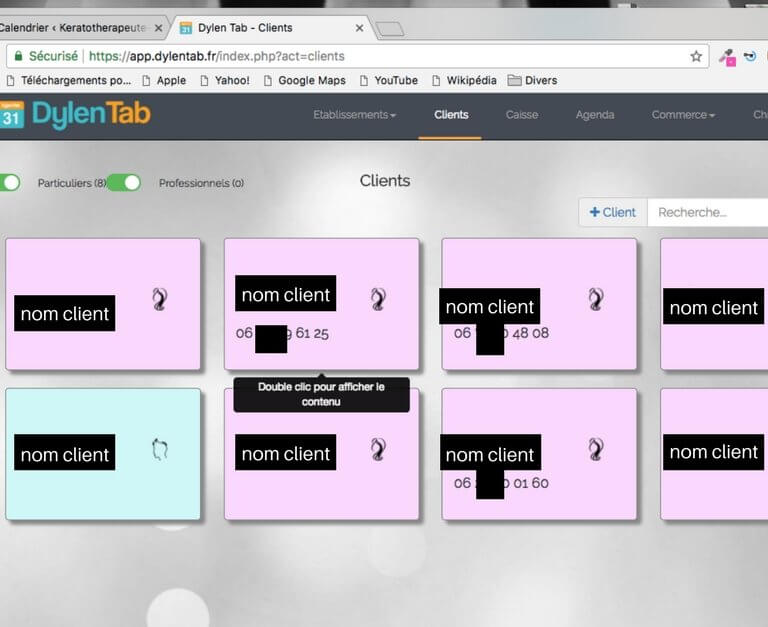Select the Clients navigation item
Screen dimensions: 768x627
click(451, 115)
